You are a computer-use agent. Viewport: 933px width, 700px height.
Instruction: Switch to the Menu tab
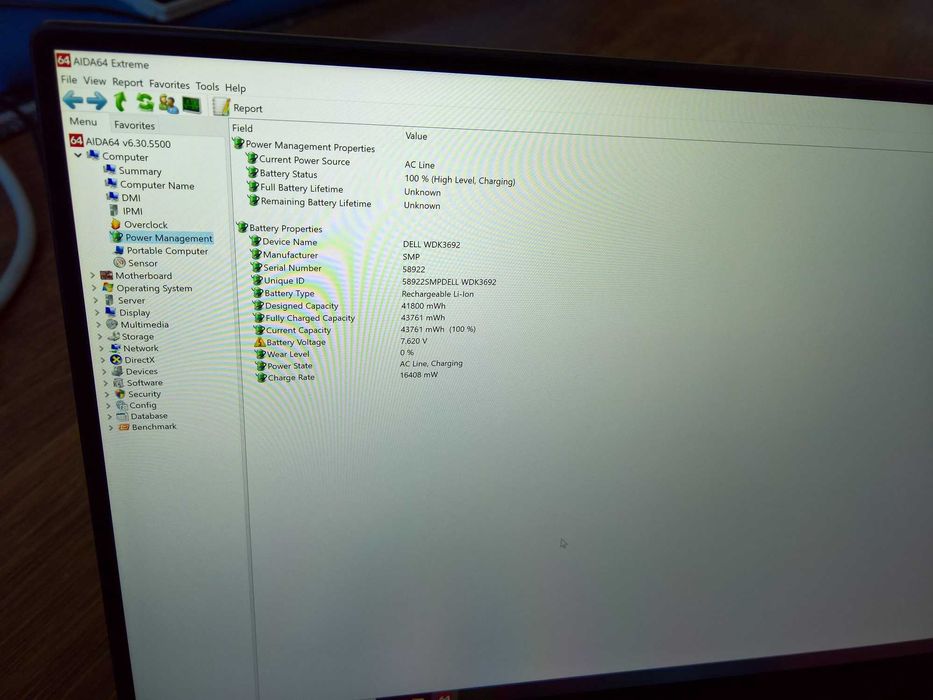coord(83,121)
